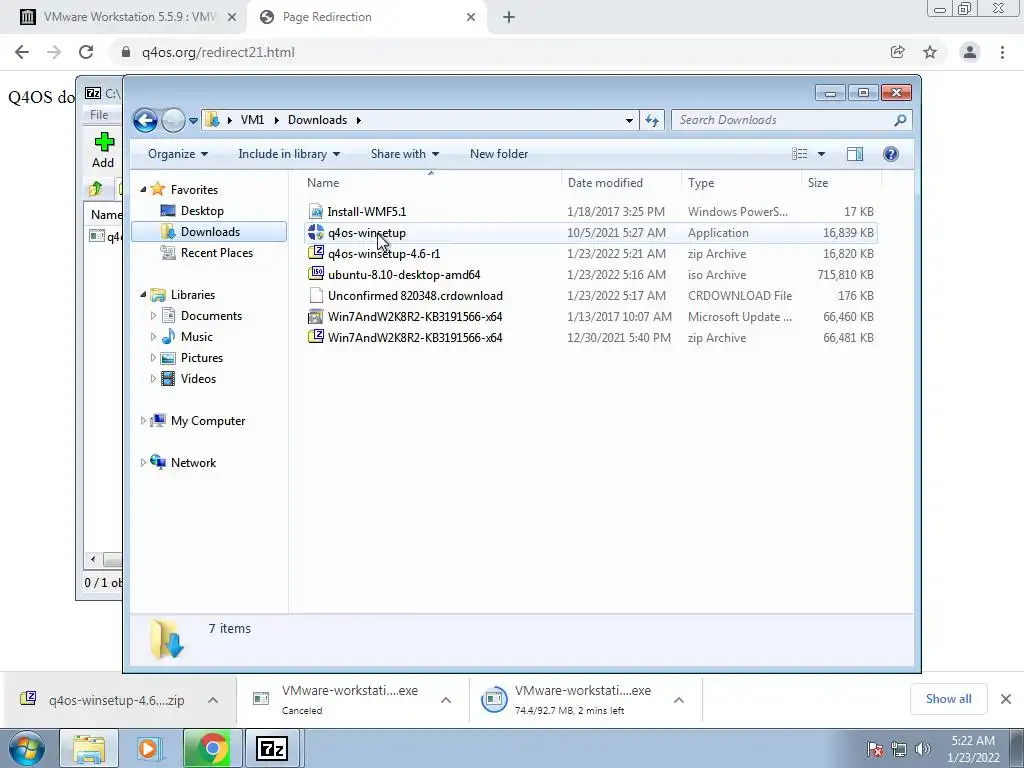This screenshot has width=1024, height=768.
Task: Open Network in navigation pane
Action: coord(193,463)
